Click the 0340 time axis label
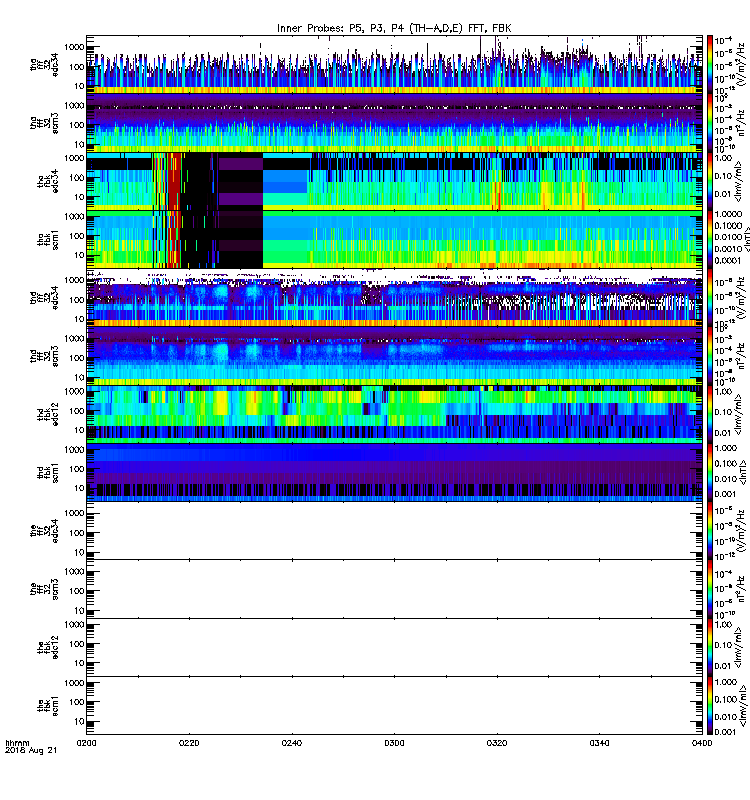 [599, 743]
